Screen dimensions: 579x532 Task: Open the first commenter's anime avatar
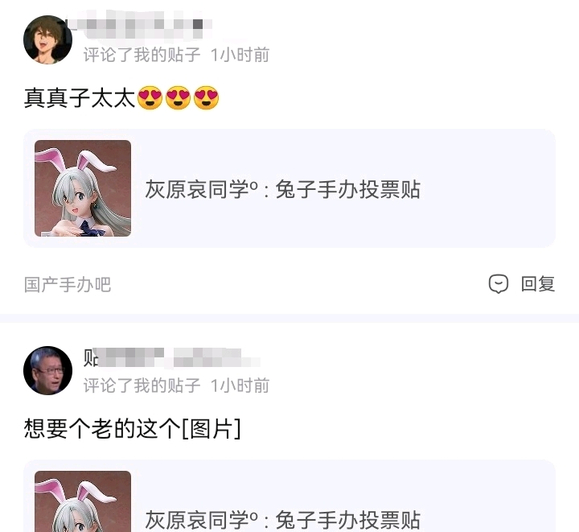click(48, 40)
